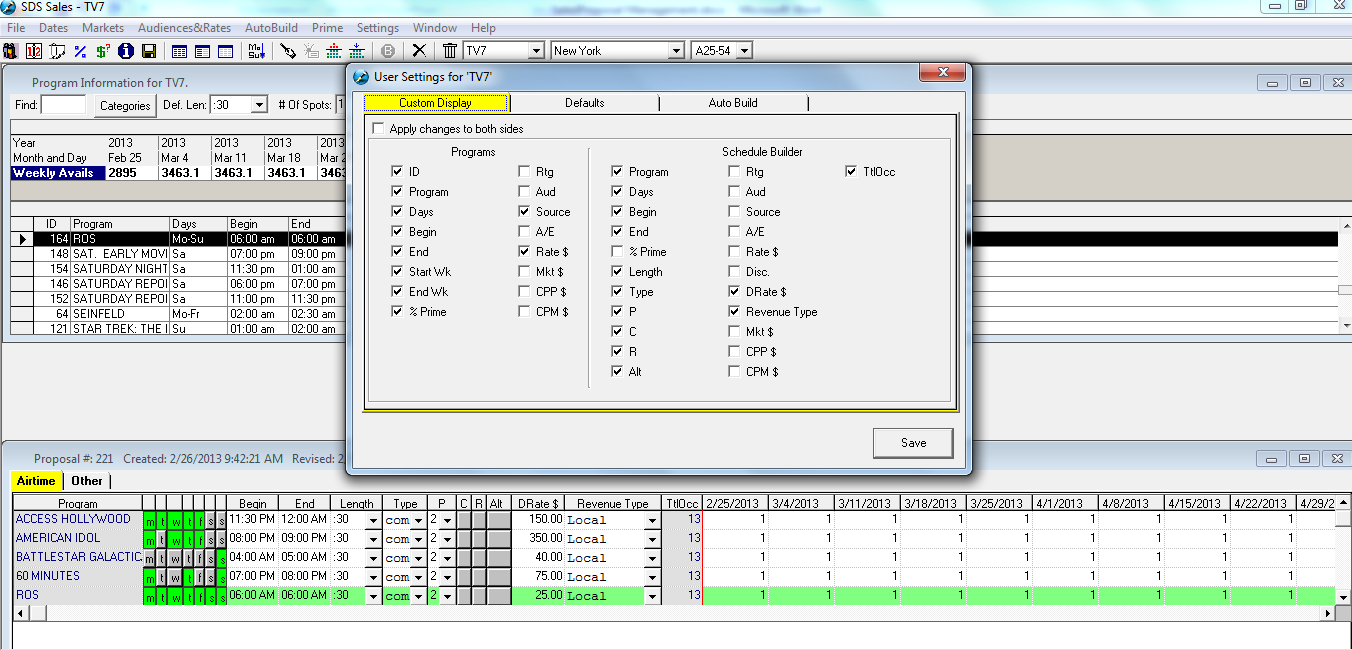
Task: Open the blue information icon
Action: (126, 51)
